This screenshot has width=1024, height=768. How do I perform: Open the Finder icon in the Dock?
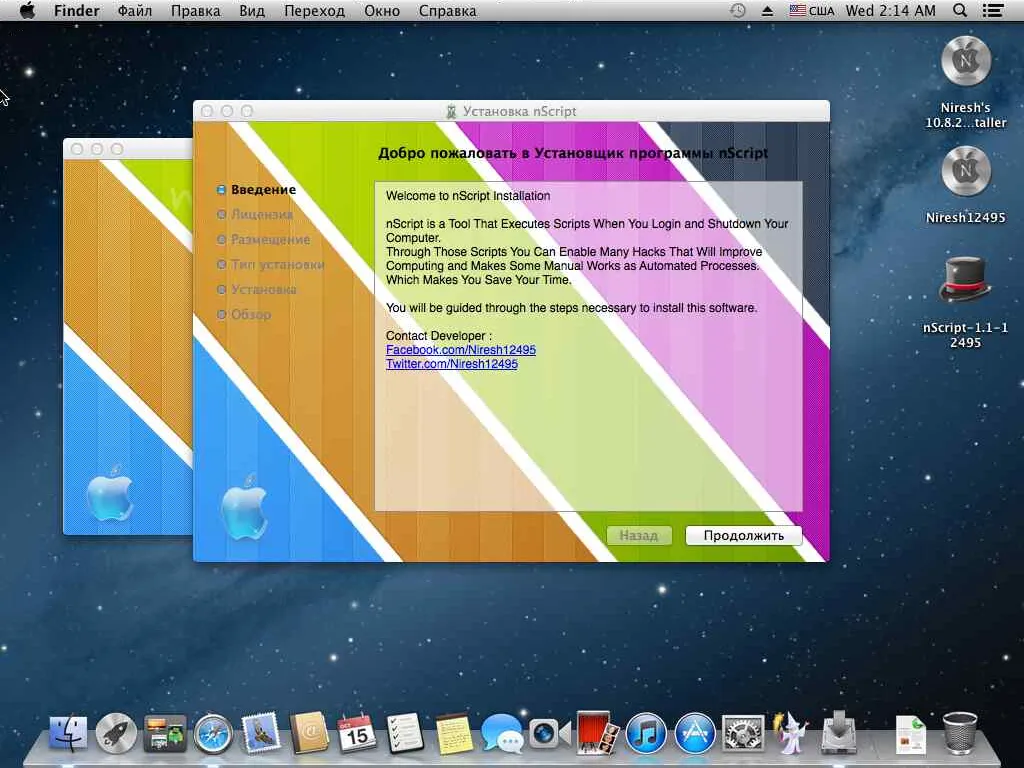(68, 733)
